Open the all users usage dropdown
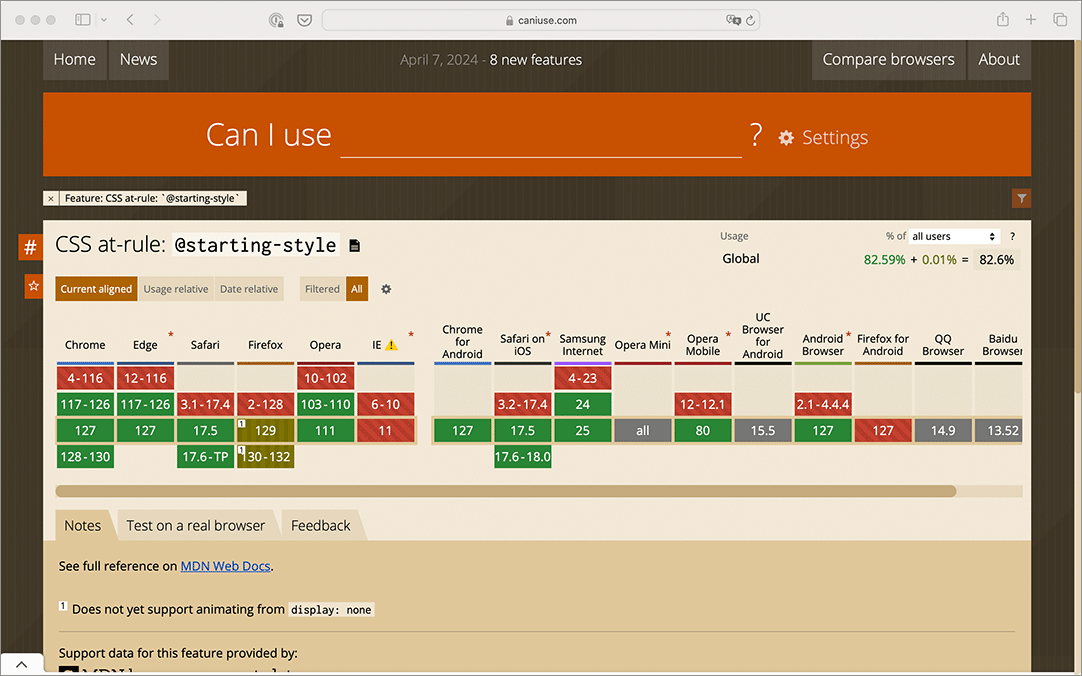The image size is (1082, 676). pyautogui.click(x=954, y=236)
